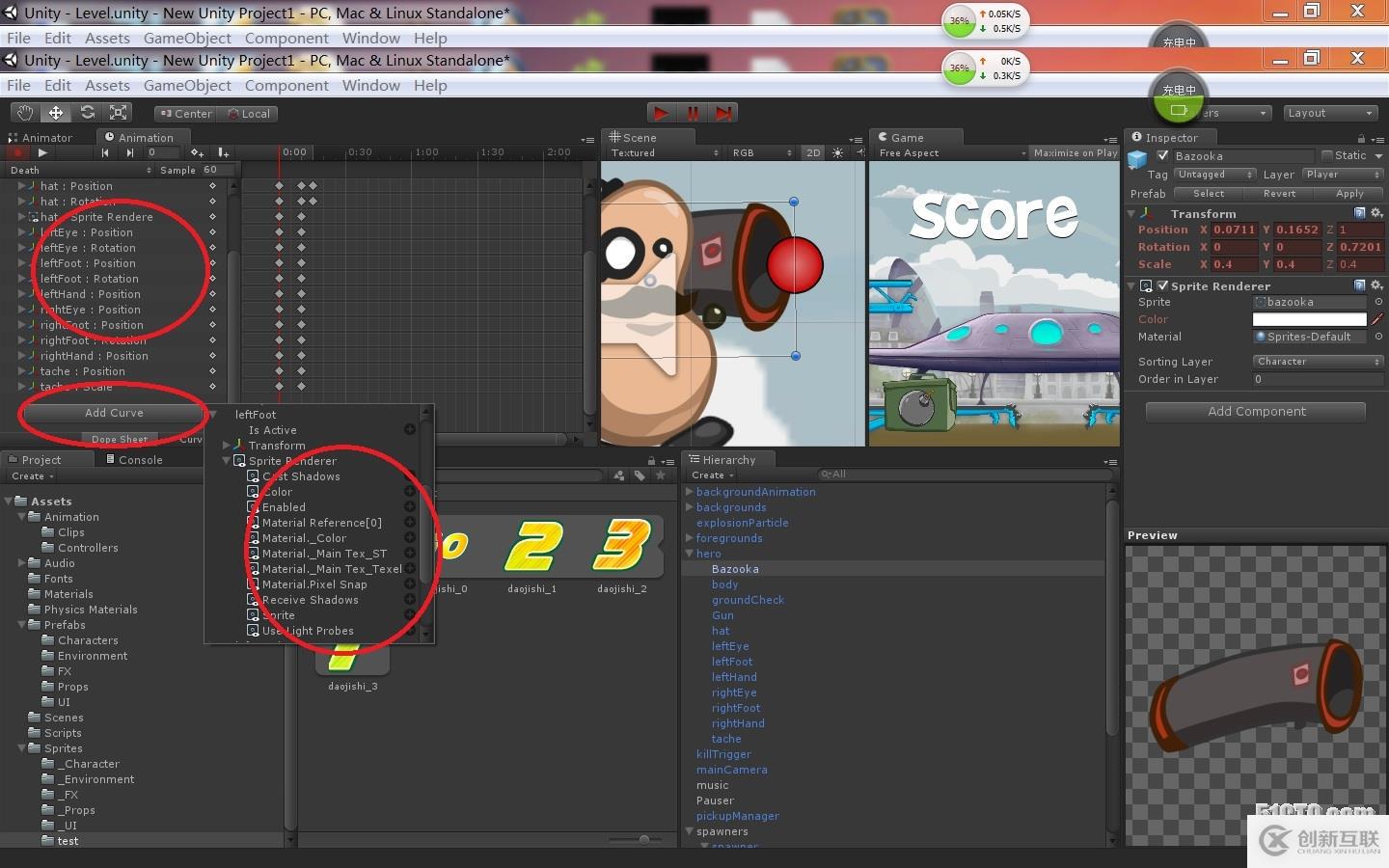Click the Pause button in toolbar
This screenshot has height=868, width=1389.
[693, 113]
